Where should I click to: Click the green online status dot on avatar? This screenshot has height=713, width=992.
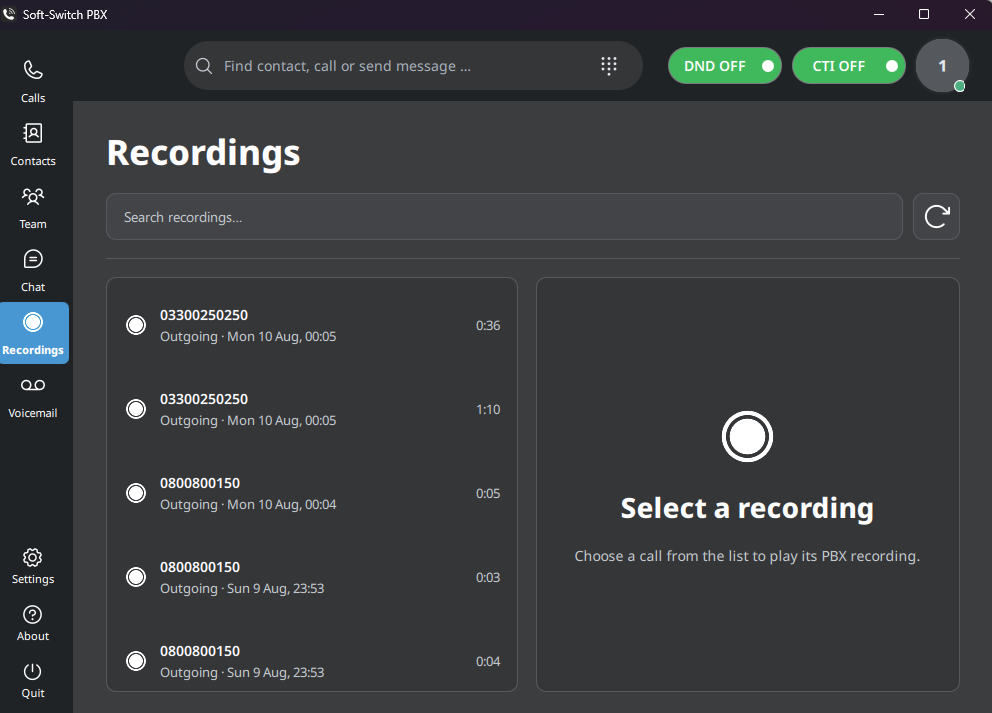tap(959, 86)
